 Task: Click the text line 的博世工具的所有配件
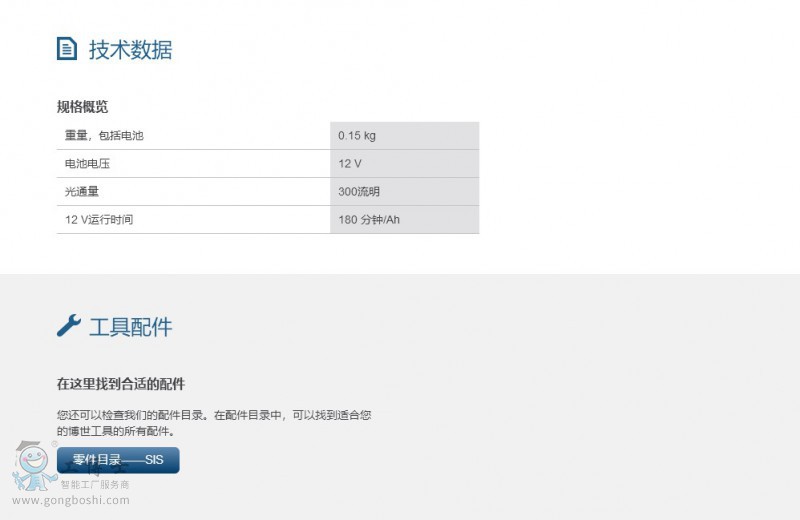[x=116, y=431]
